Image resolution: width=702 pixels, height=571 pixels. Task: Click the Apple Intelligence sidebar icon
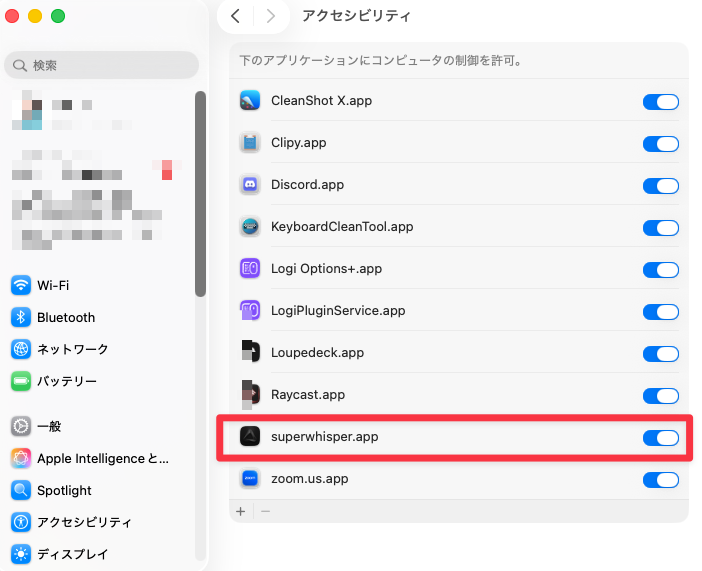coord(21,458)
